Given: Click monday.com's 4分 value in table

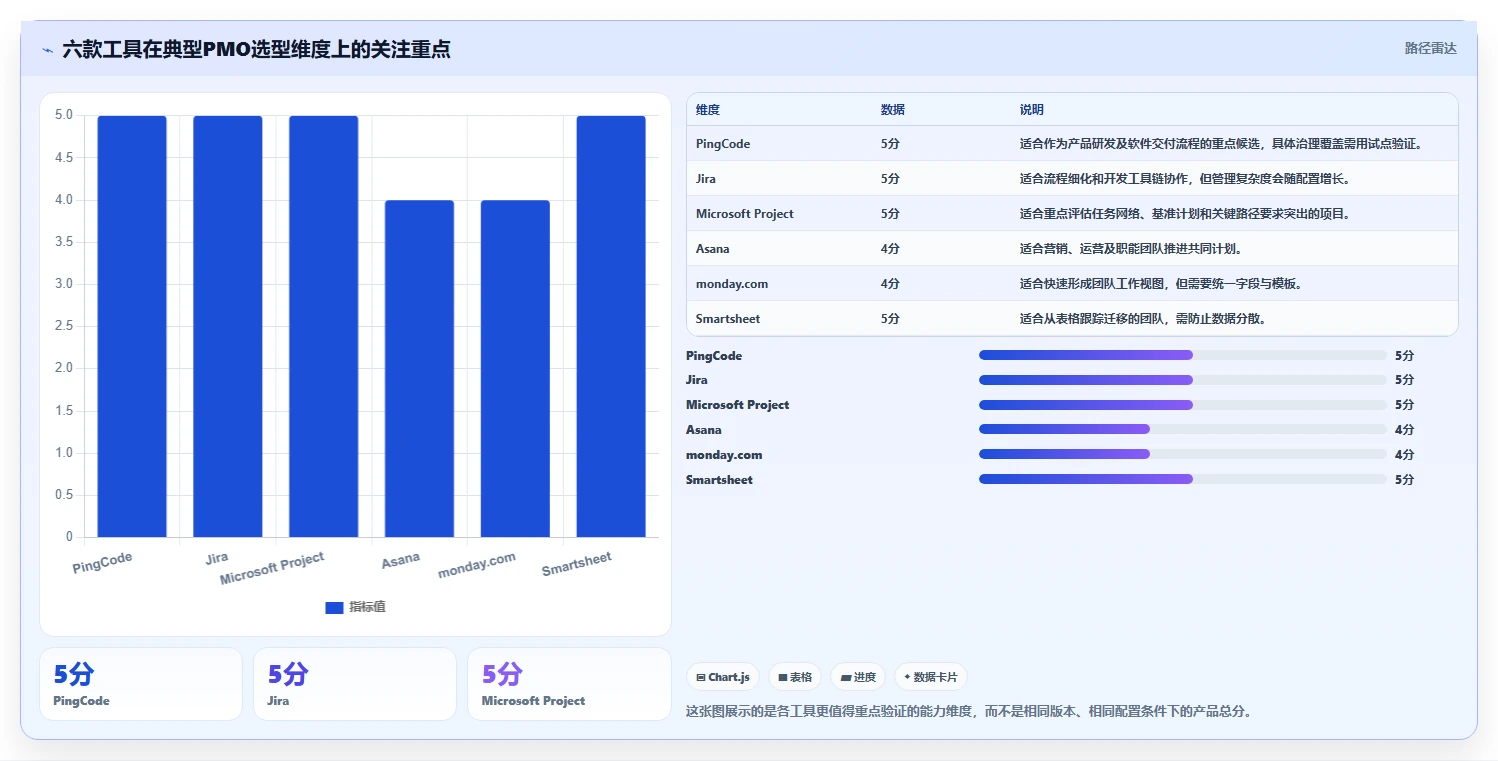Looking at the screenshot, I should [890, 284].
